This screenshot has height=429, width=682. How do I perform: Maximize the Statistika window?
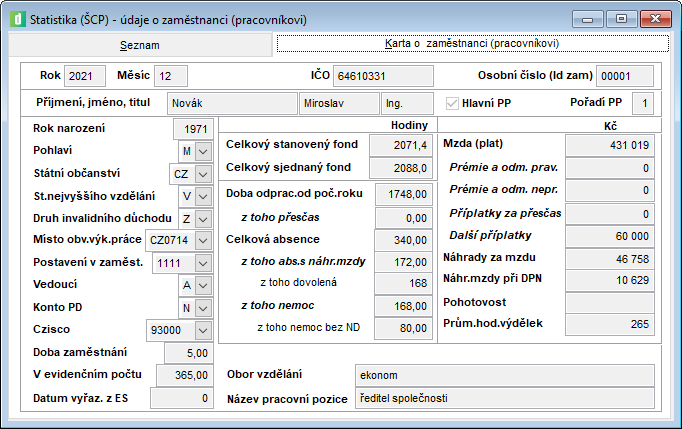pos(622,19)
